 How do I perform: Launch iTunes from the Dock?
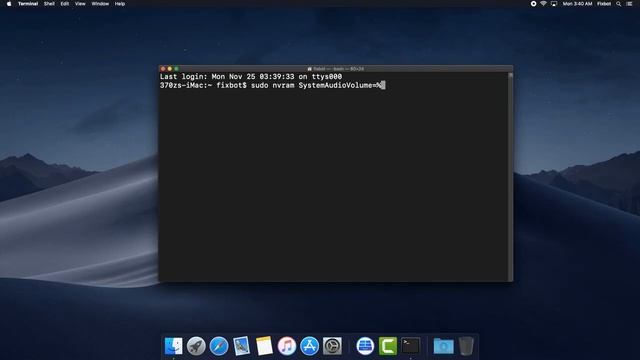(287, 346)
